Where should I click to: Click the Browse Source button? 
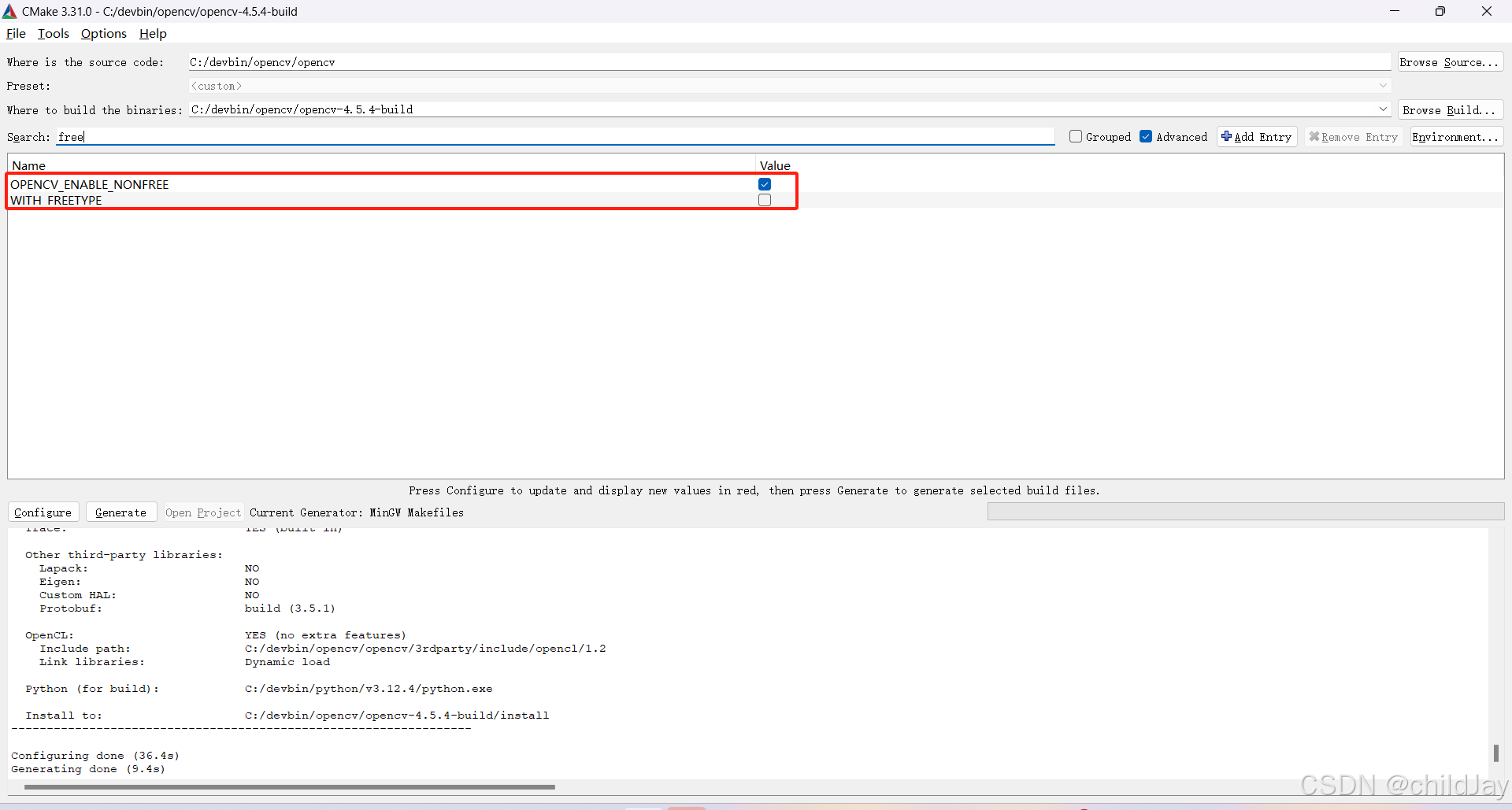[1450, 62]
